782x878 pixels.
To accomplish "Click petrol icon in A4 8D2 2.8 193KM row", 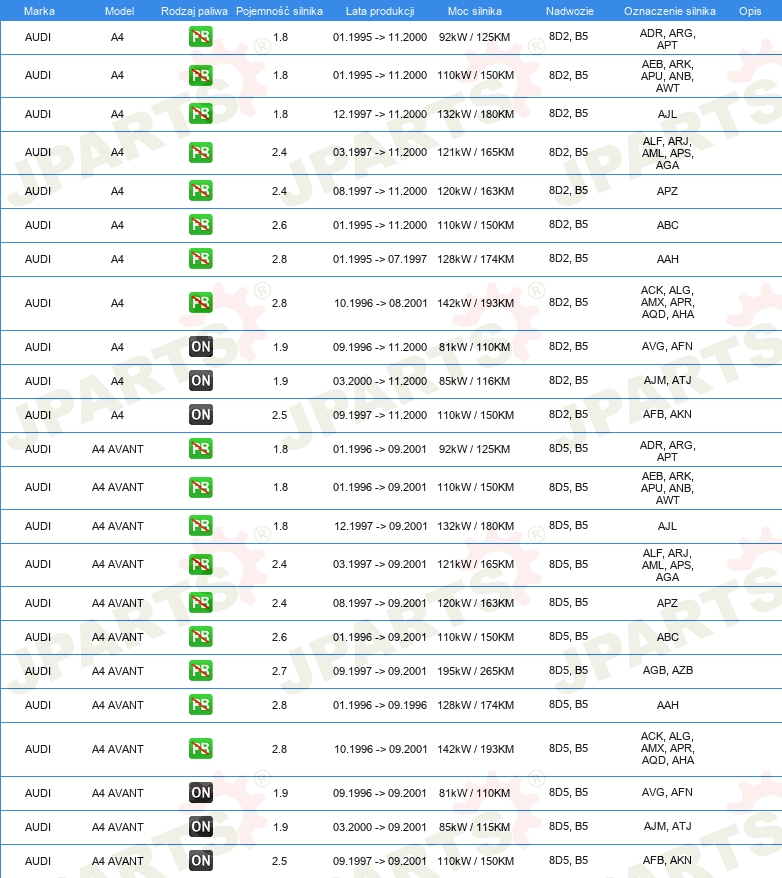I will tap(200, 303).
